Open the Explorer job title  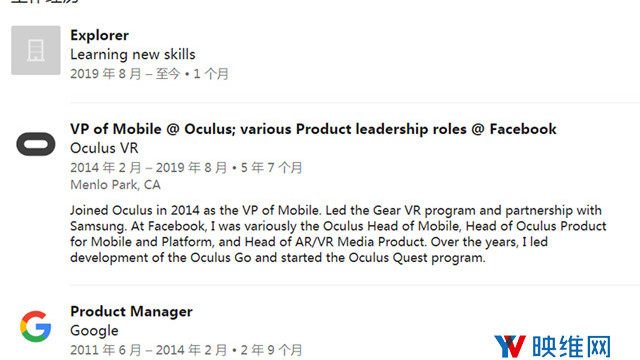(x=100, y=35)
